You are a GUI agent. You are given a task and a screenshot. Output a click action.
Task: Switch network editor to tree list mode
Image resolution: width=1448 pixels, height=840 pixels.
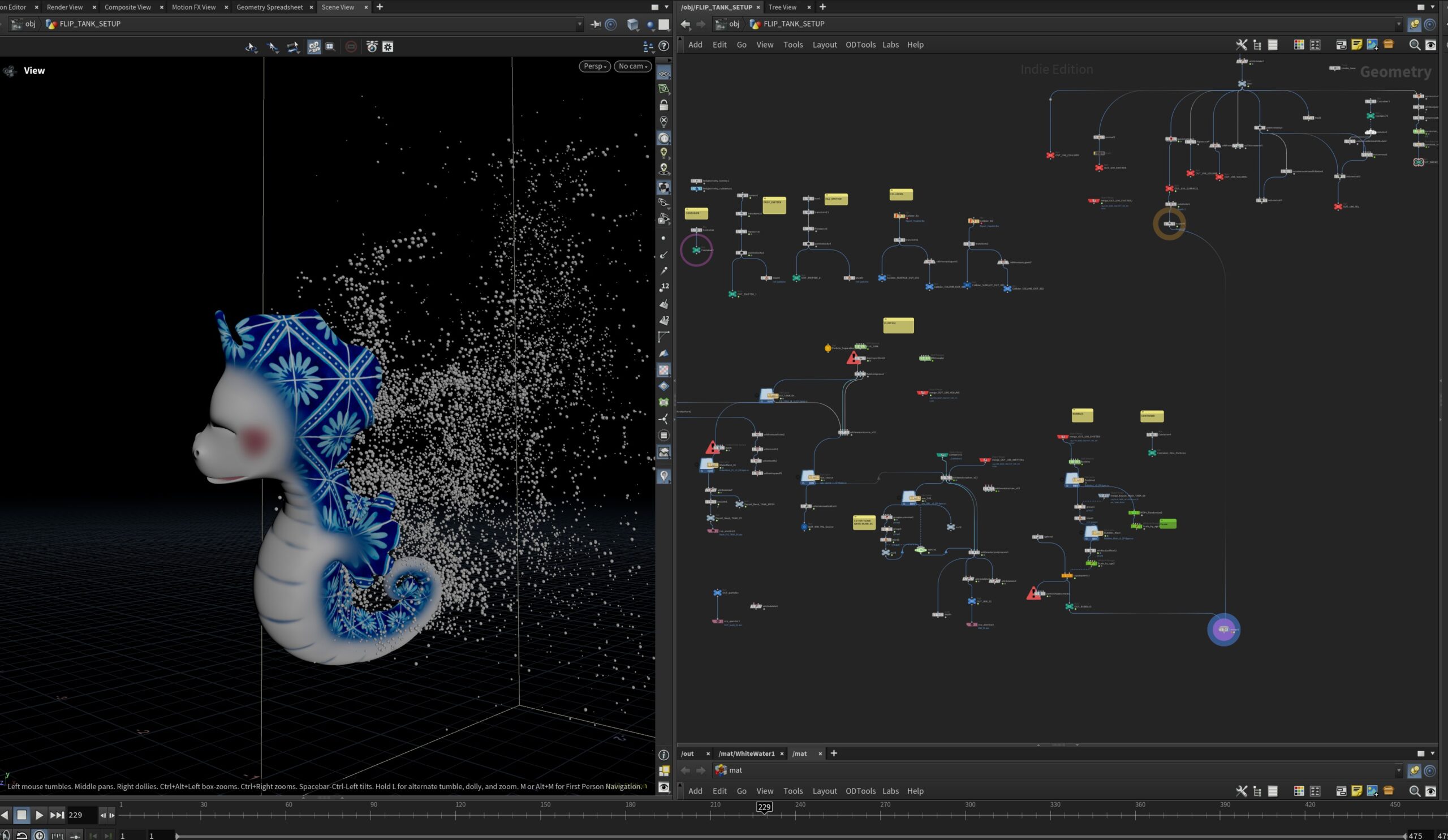[1257, 45]
